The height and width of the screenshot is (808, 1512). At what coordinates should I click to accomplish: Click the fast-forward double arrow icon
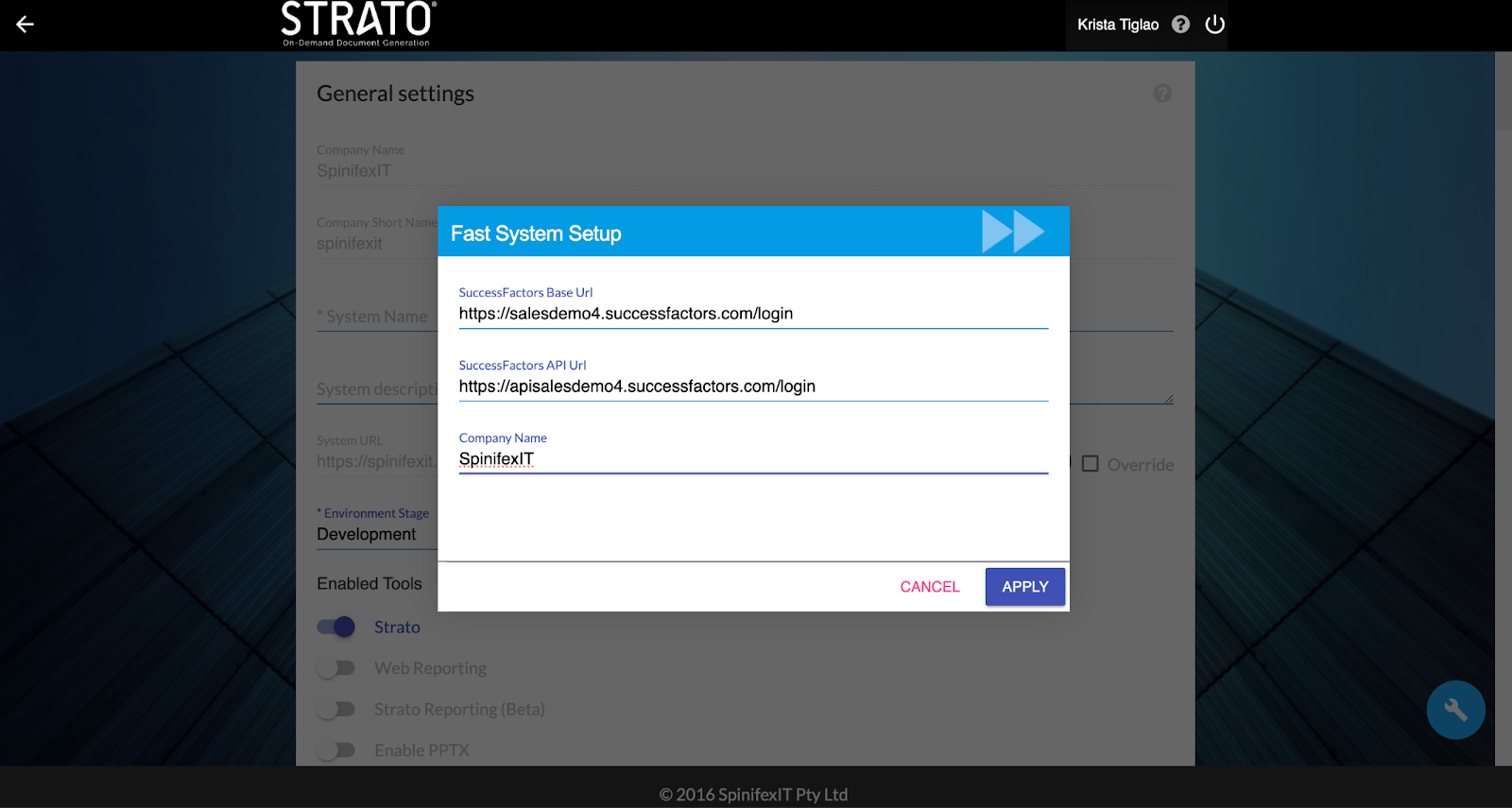(1012, 232)
